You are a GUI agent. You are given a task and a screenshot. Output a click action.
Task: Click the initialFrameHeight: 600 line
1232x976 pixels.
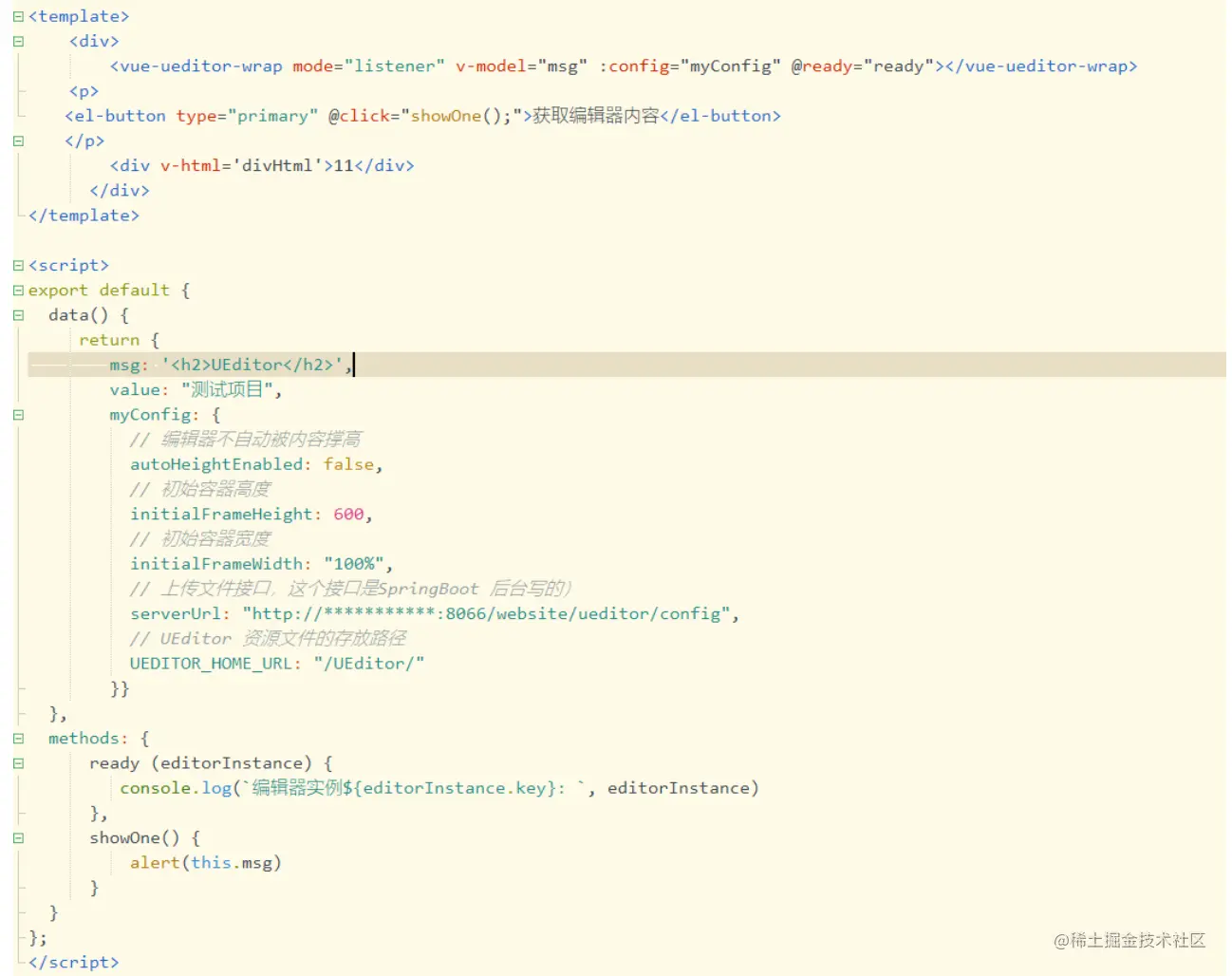(x=252, y=515)
